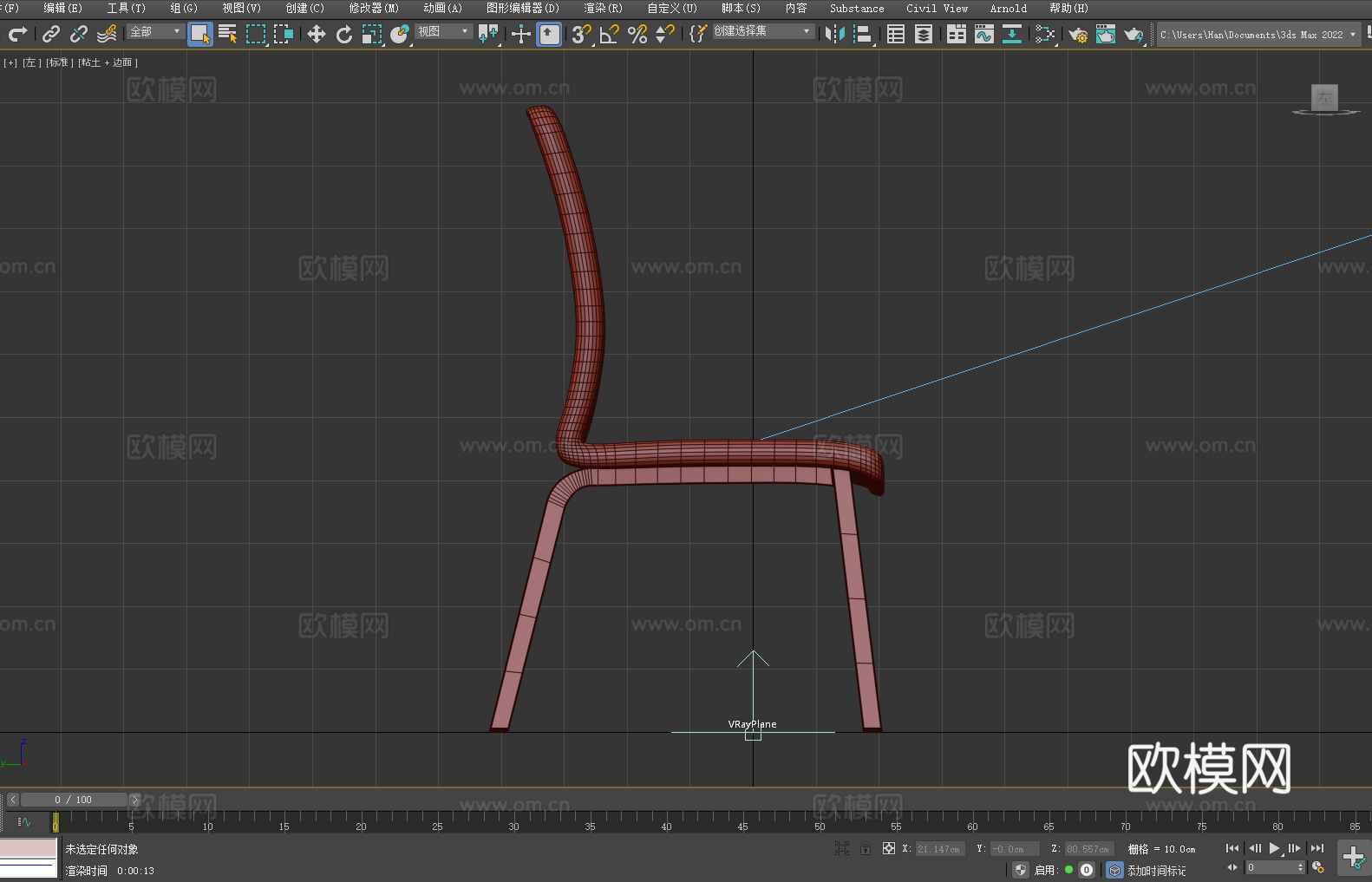The width and height of the screenshot is (1372, 882).
Task: Step time slider back with left arrow
Action: point(13,800)
